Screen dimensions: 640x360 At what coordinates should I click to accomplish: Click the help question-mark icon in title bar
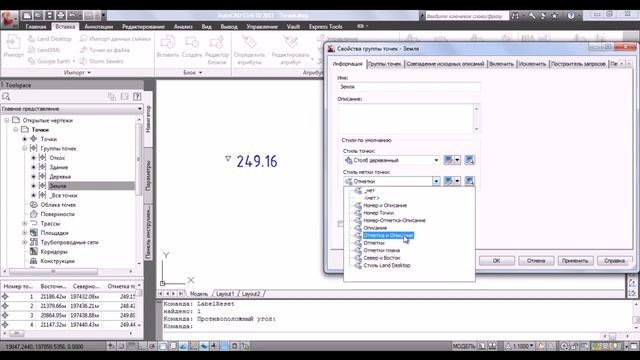click(x=571, y=16)
